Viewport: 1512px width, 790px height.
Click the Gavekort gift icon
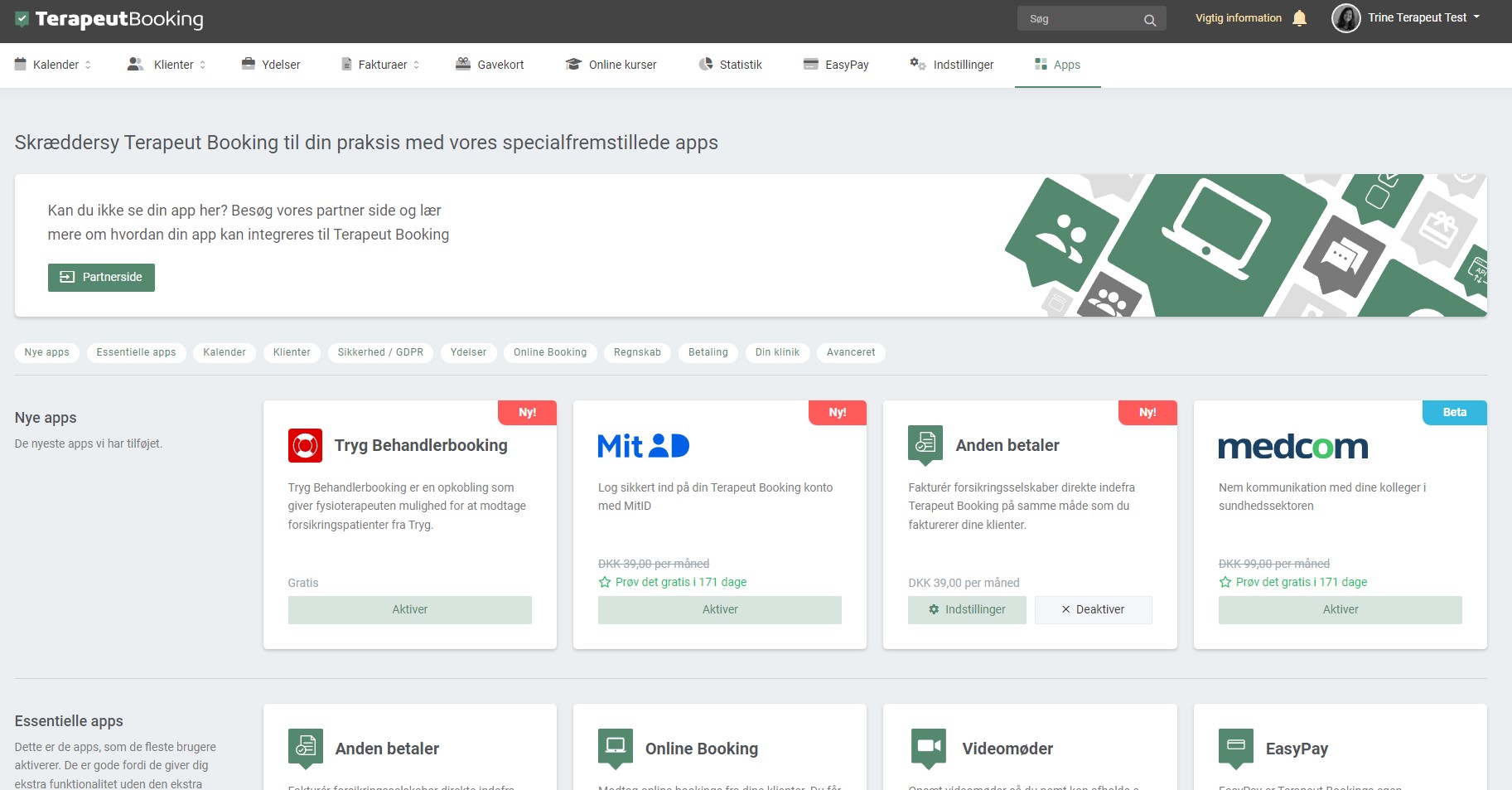pyautogui.click(x=463, y=64)
